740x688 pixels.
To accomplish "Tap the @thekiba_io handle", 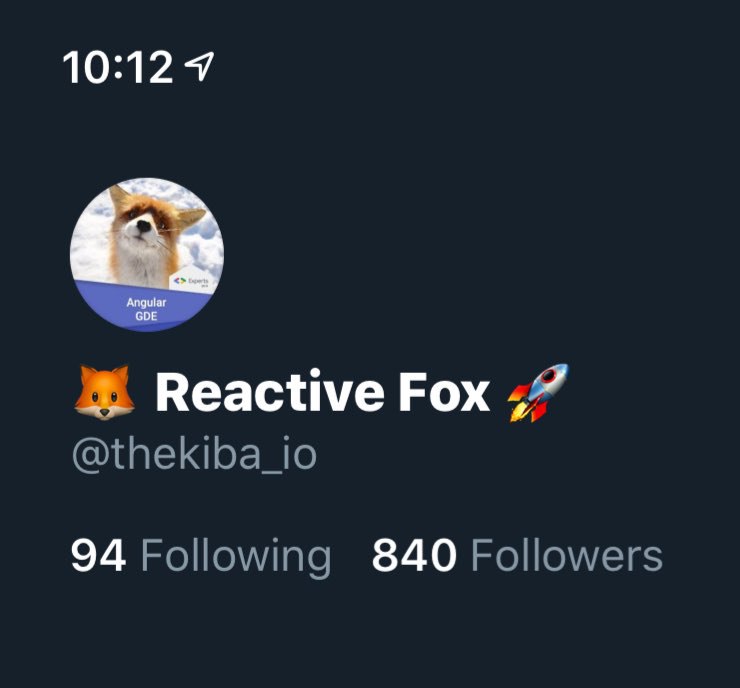I will point(194,454).
